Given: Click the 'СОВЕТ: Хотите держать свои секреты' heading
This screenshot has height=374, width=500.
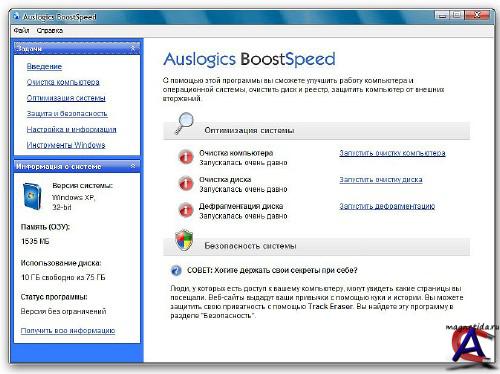Looking at the screenshot, I should point(272,270).
